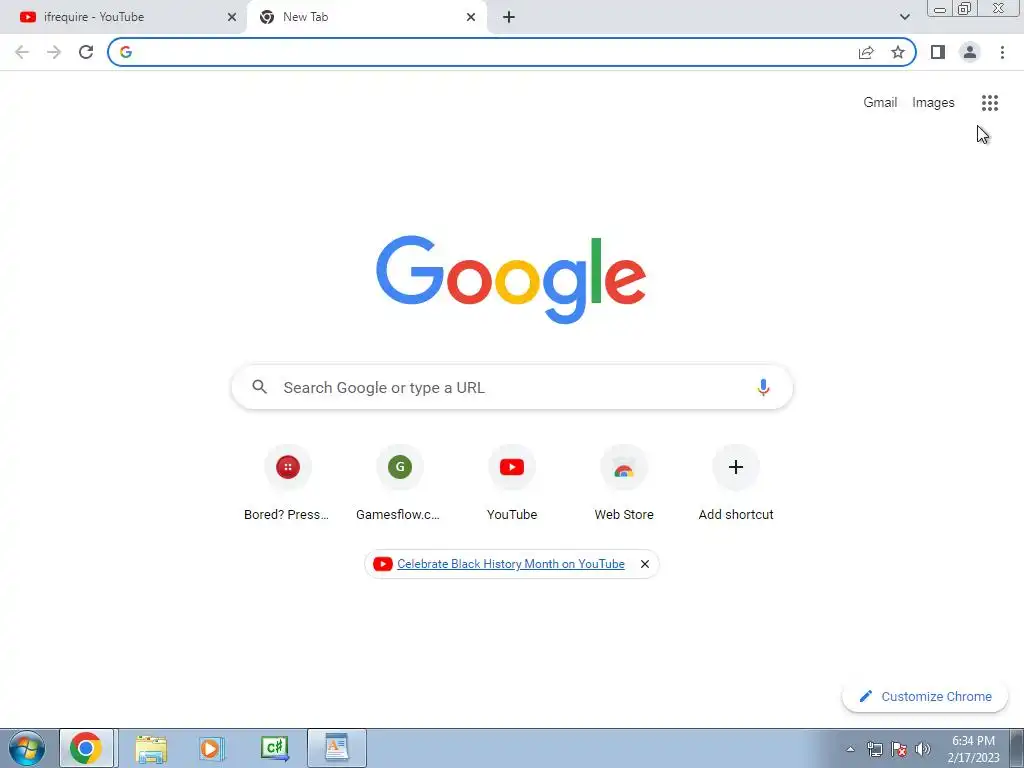Focus the Search Google or type a URL box
The width and height of the screenshot is (1024, 768).
coord(512,387)
